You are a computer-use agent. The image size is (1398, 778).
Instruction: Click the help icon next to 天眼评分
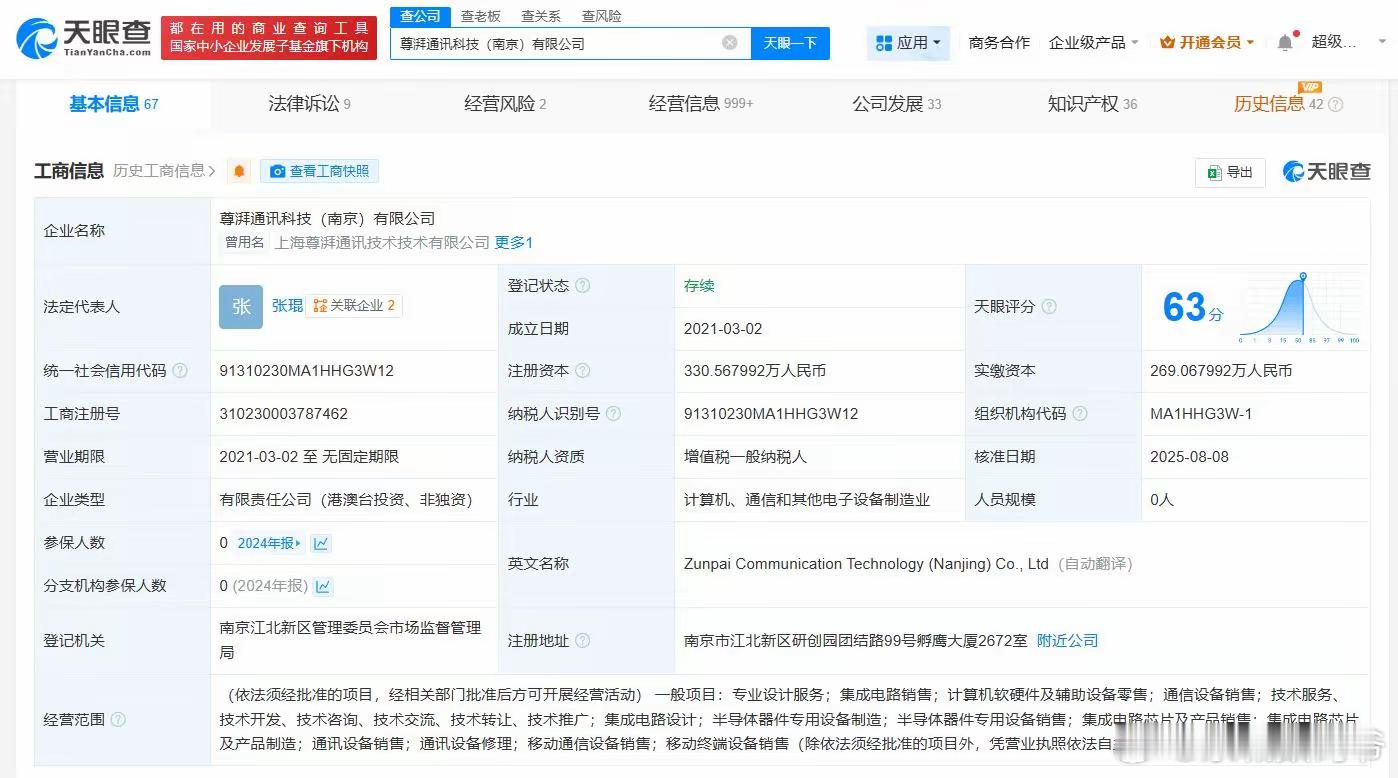[1049, 307]
